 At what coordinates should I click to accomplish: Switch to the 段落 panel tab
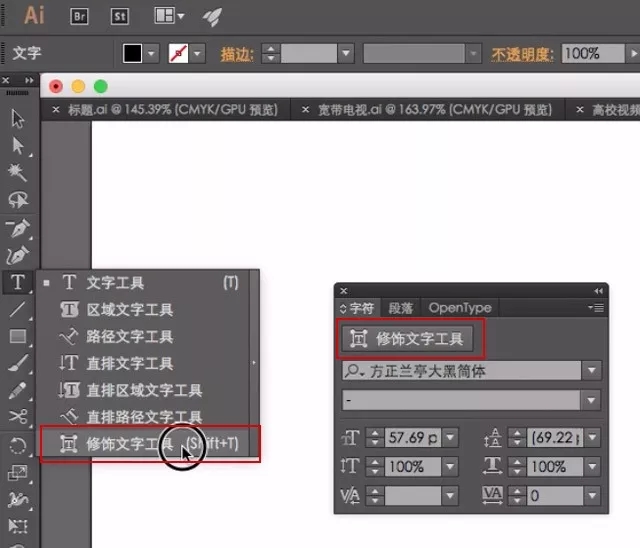pos(400,308)
